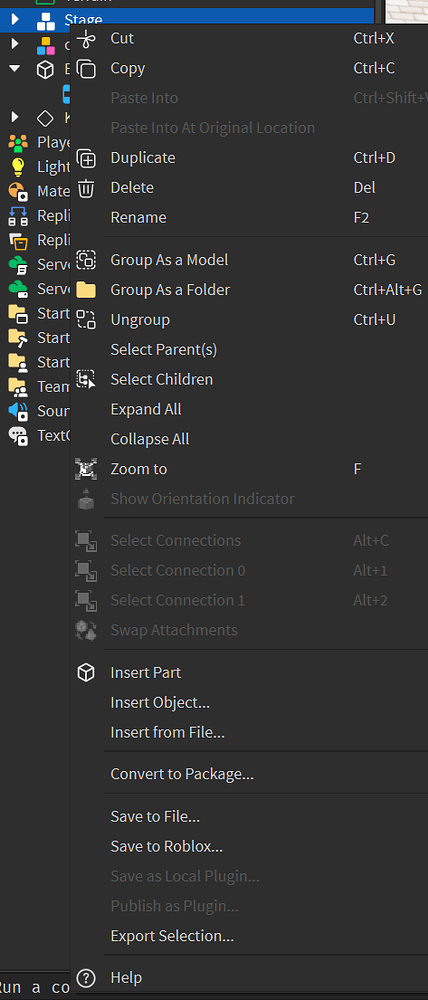Click the Ungroup icon

[x=85, y=320]
